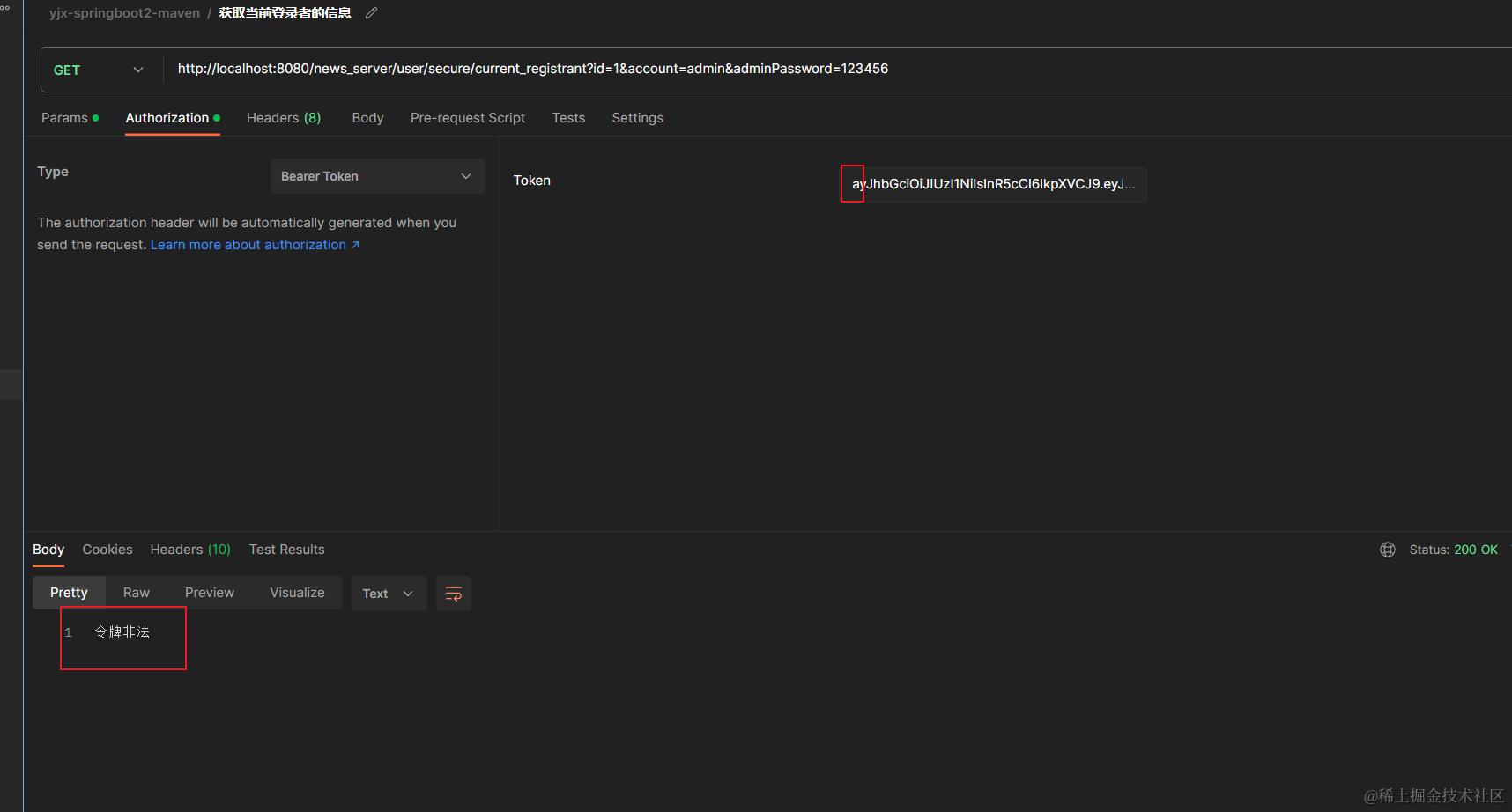
Task: Open the Text format dropdown
Action: click(389, 594)
